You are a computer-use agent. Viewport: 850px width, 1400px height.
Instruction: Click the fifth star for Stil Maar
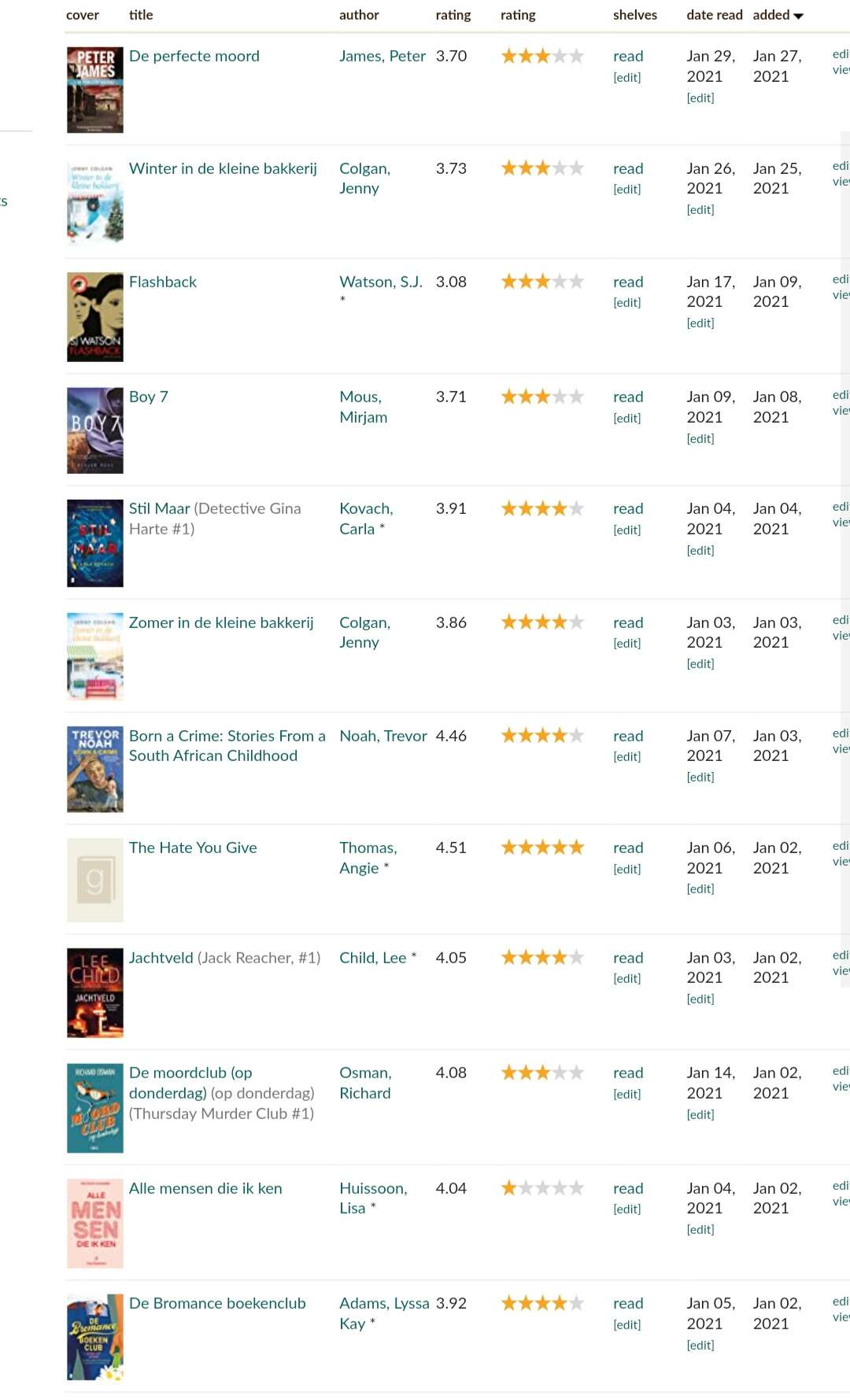click(576, 508)
